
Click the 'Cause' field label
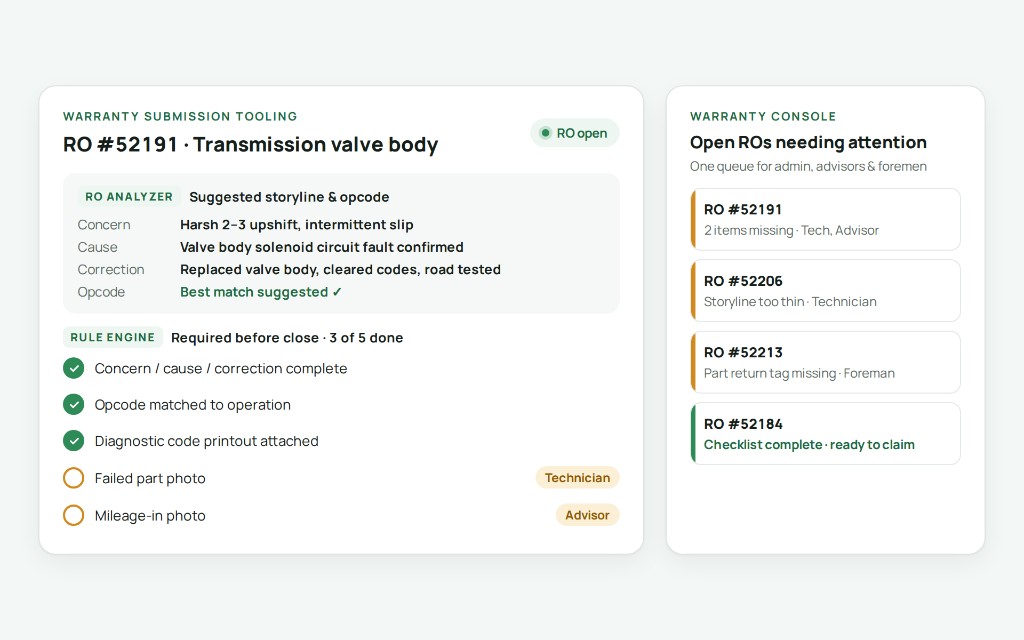click(97, 248)
